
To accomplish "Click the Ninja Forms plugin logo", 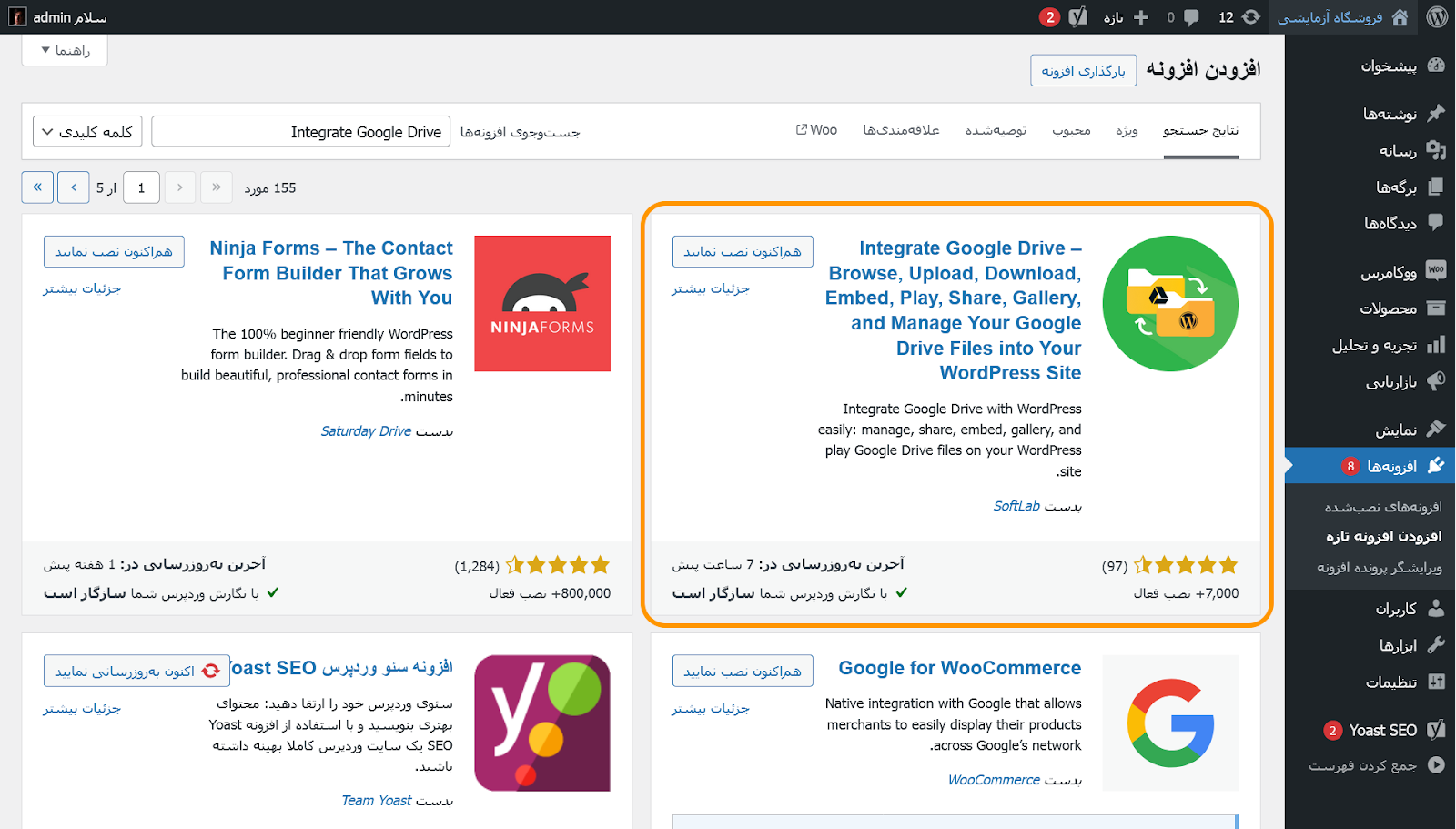I will tap(542, 303).
